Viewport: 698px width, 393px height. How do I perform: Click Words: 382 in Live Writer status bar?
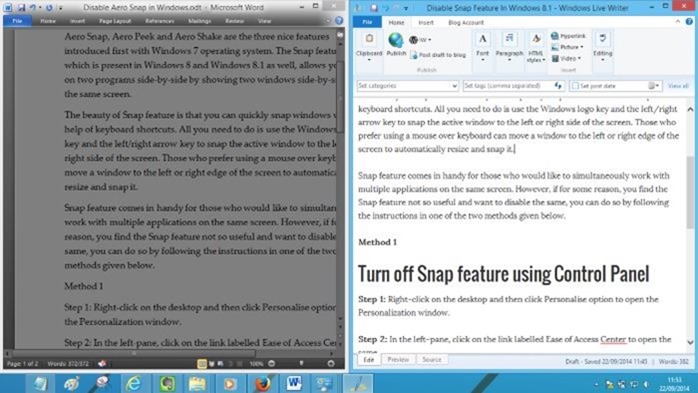pyautogui.click(x=674, y=361)
